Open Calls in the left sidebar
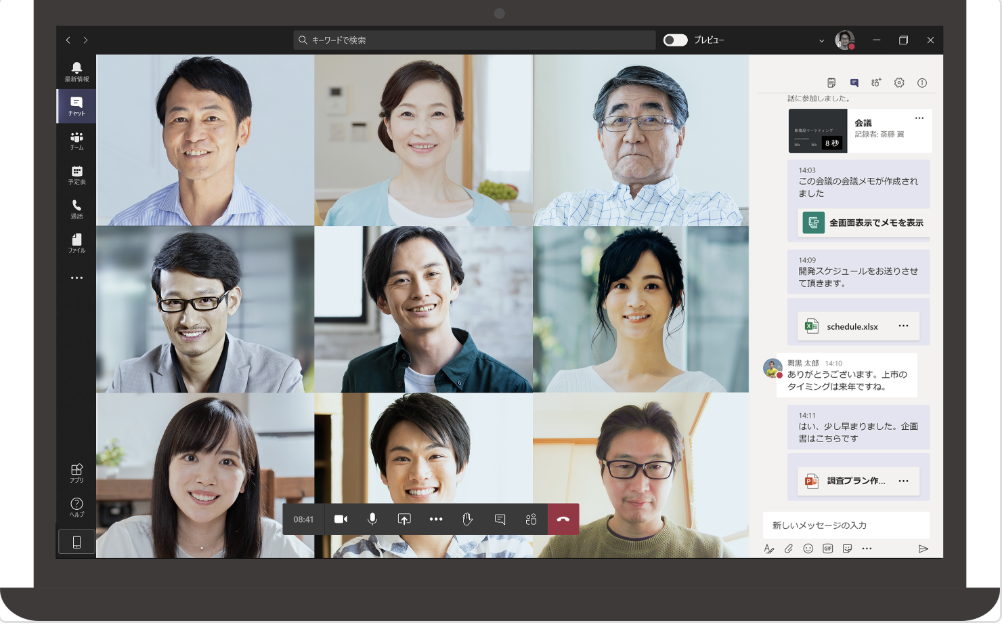The width and height of the screenshot is (1002, 626). [77, 209]
